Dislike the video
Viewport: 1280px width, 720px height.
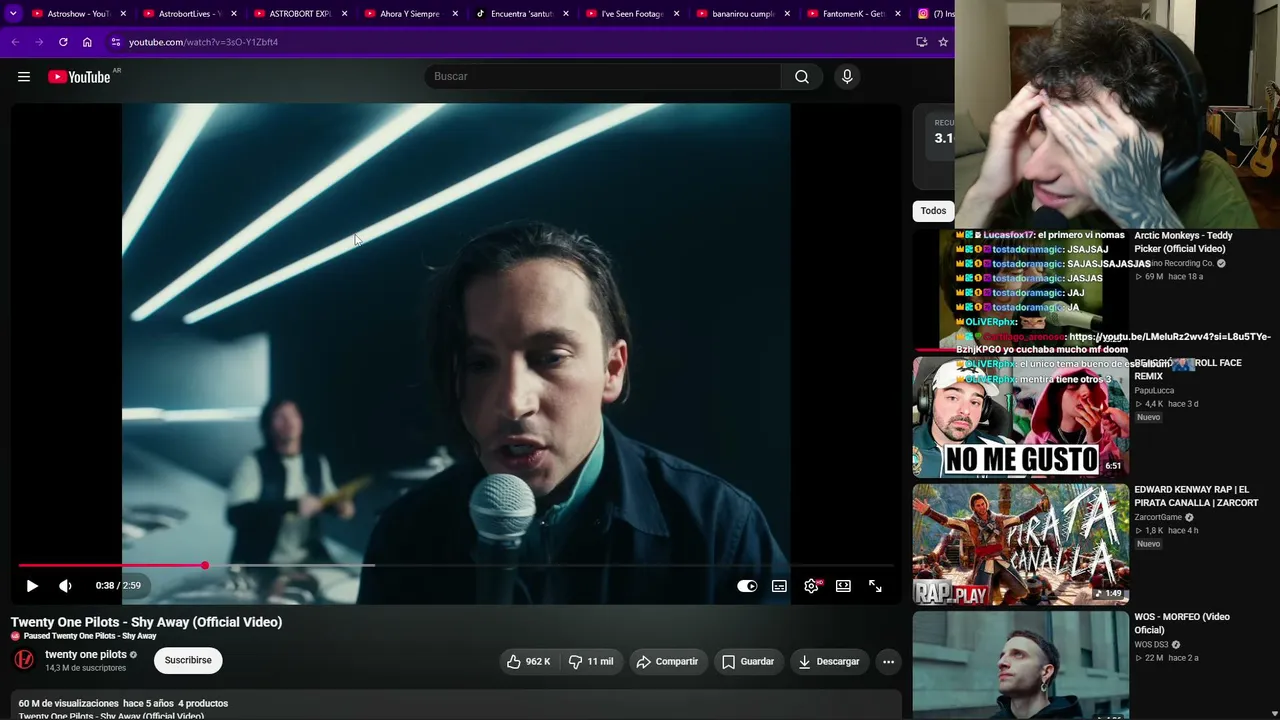pyautogui.click(x=590, y=661)
